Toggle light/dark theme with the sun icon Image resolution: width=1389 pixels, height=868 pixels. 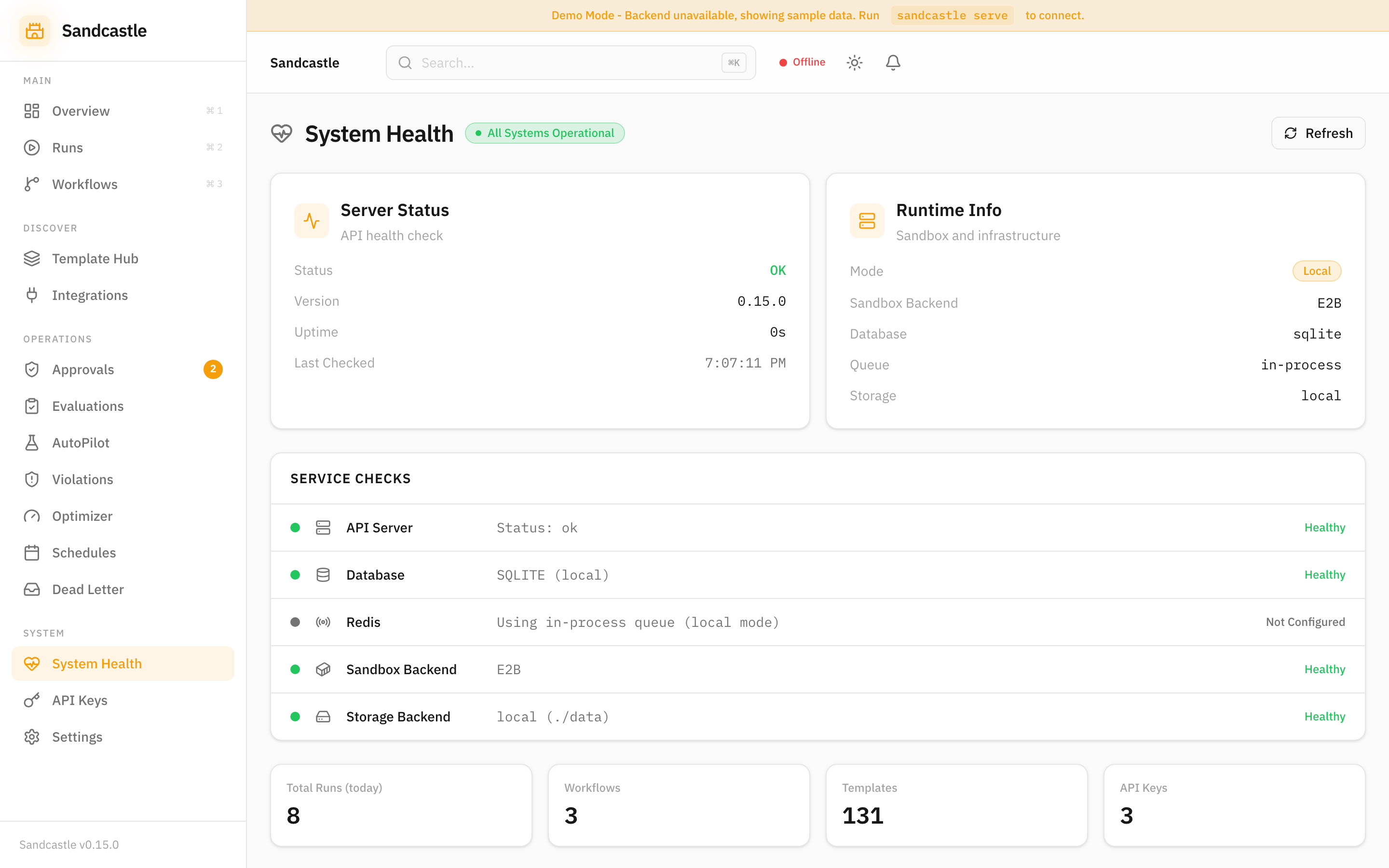[x=854, y=63]
